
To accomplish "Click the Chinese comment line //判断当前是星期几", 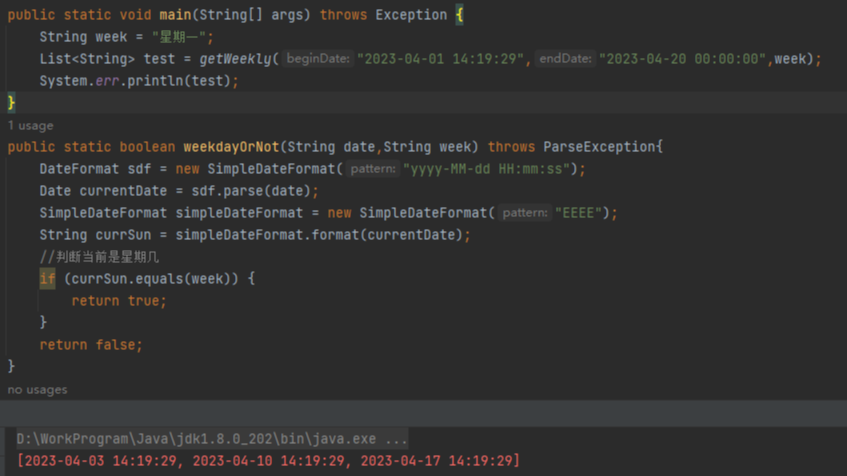I will pos(99,257).
